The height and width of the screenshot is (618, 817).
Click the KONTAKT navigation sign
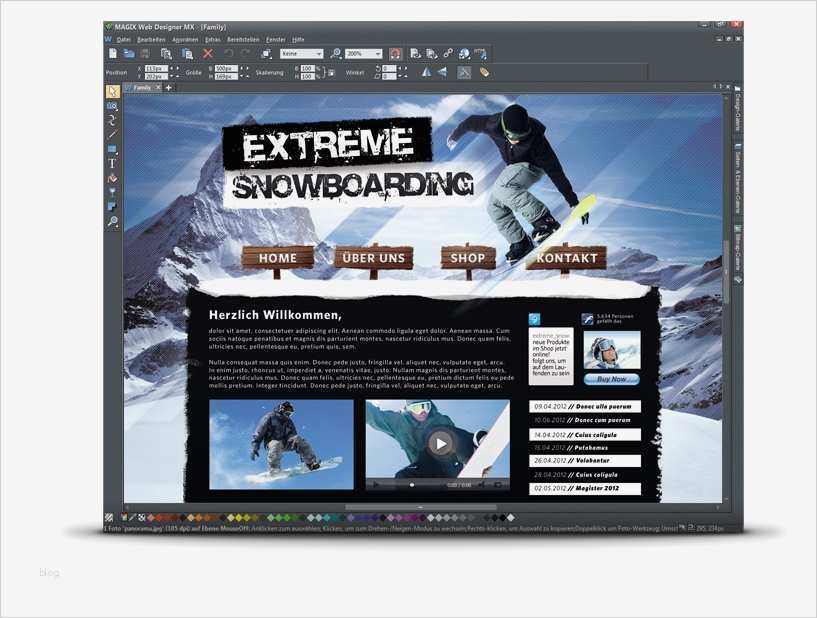pos(565,258)
